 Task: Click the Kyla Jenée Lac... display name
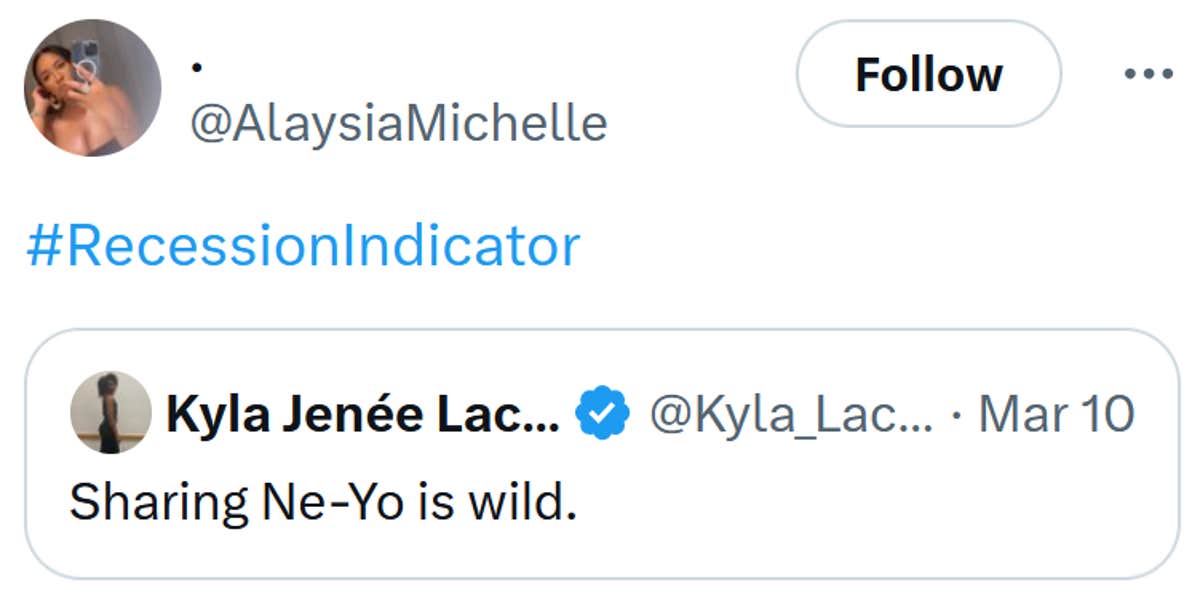[362, 413]
